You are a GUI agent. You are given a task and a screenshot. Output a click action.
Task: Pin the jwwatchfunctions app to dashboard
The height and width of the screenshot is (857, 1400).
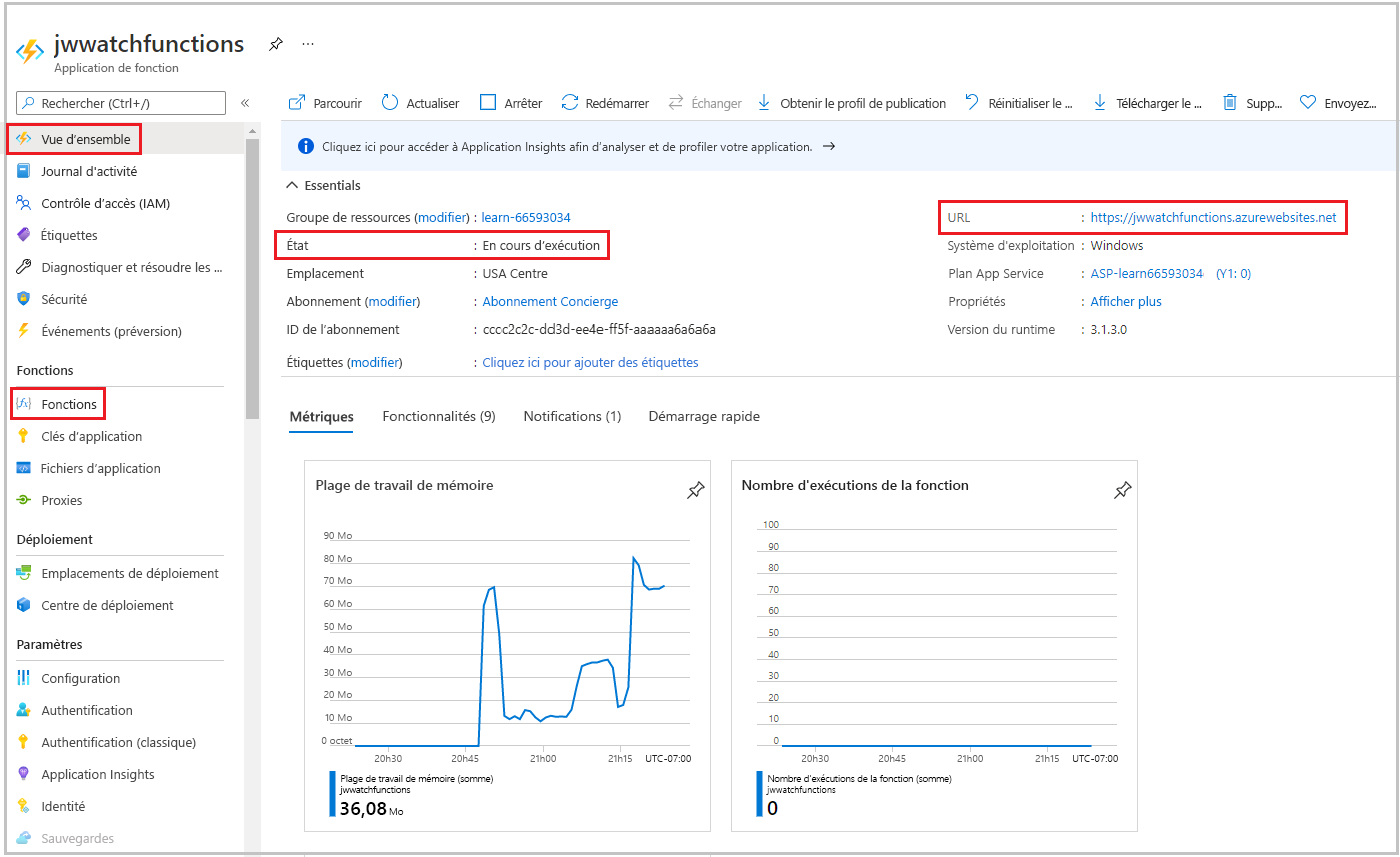[276, 45]
